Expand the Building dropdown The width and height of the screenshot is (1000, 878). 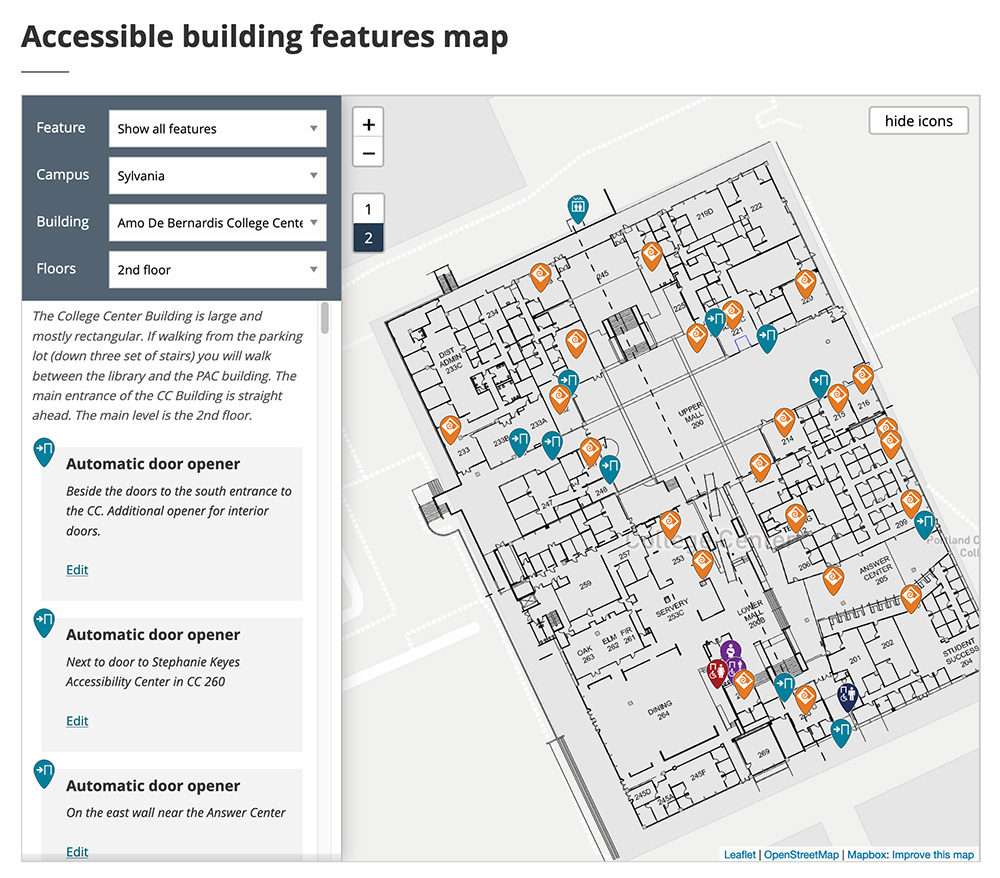[217, 223]
